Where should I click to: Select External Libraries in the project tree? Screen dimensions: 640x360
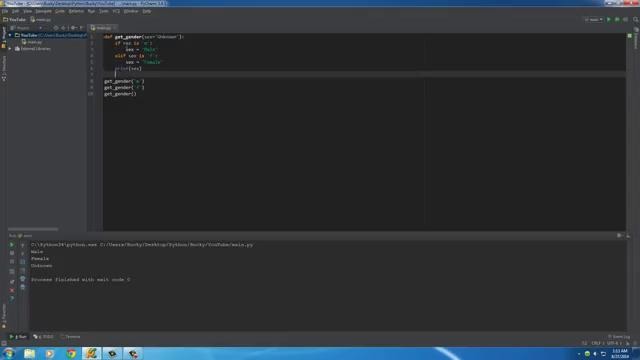click(x=33, y=49)
